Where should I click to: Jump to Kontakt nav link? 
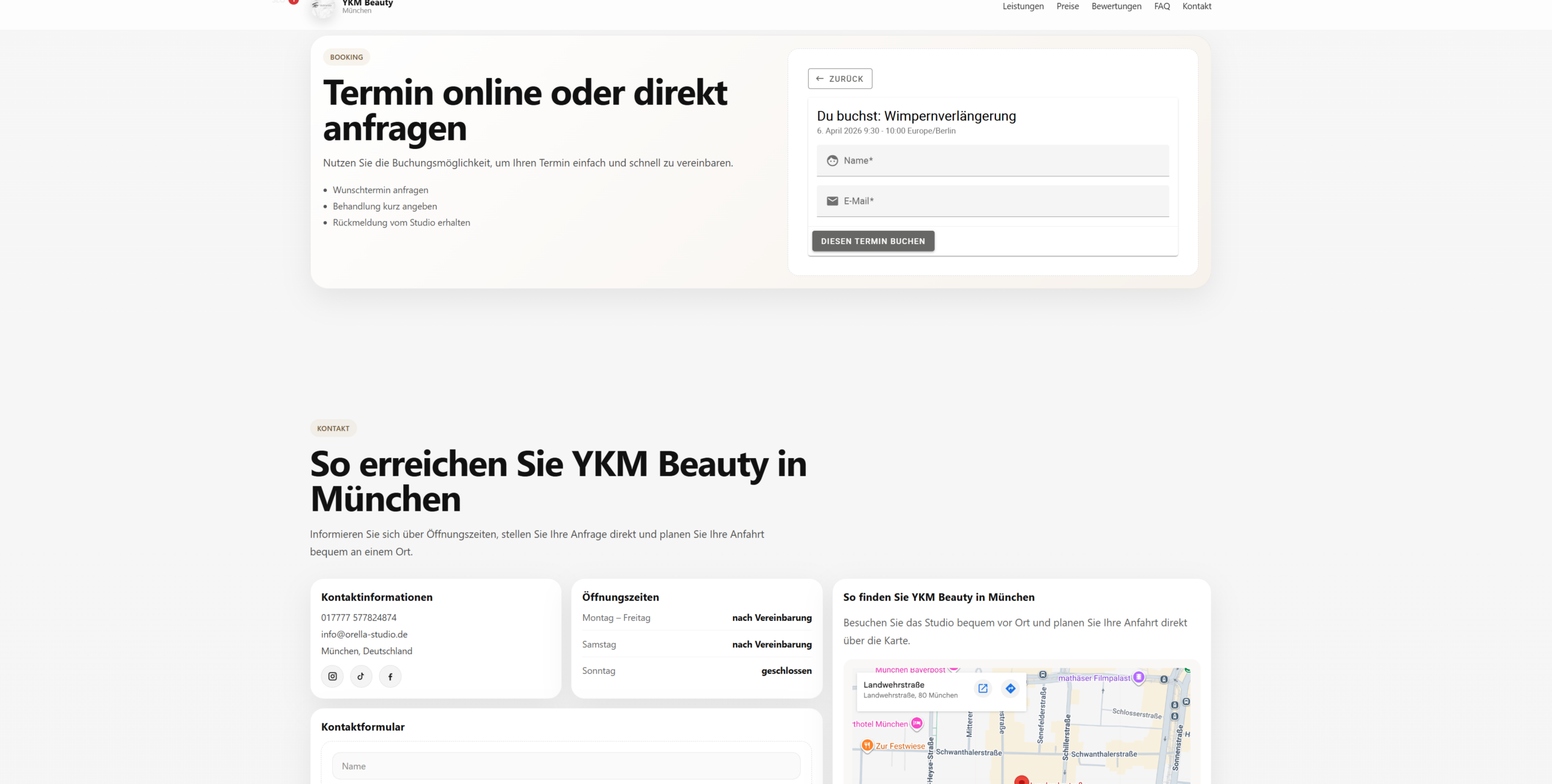pyautogui.click(x=1196, y=6)
